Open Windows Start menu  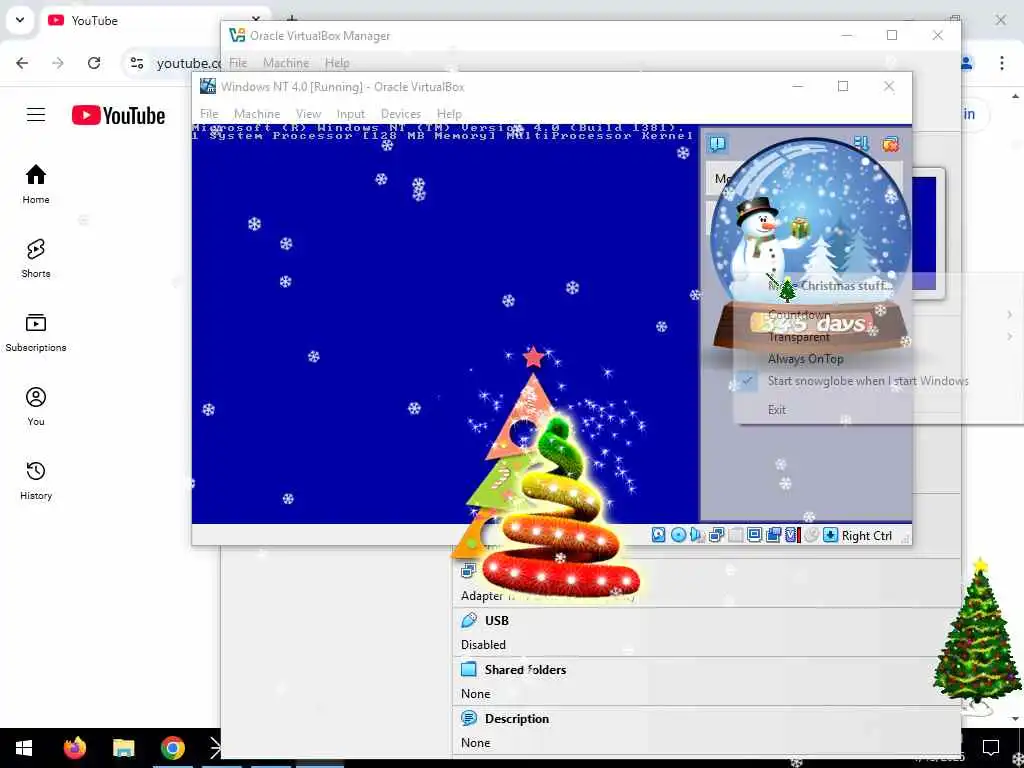coord(24,748)
